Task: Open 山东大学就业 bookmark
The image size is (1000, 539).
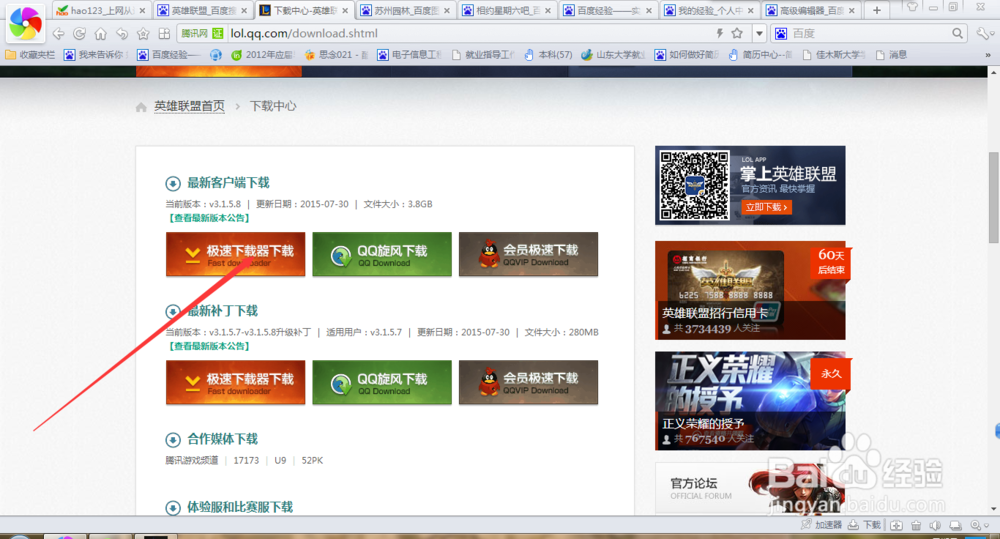Action: tap(613, 55)
